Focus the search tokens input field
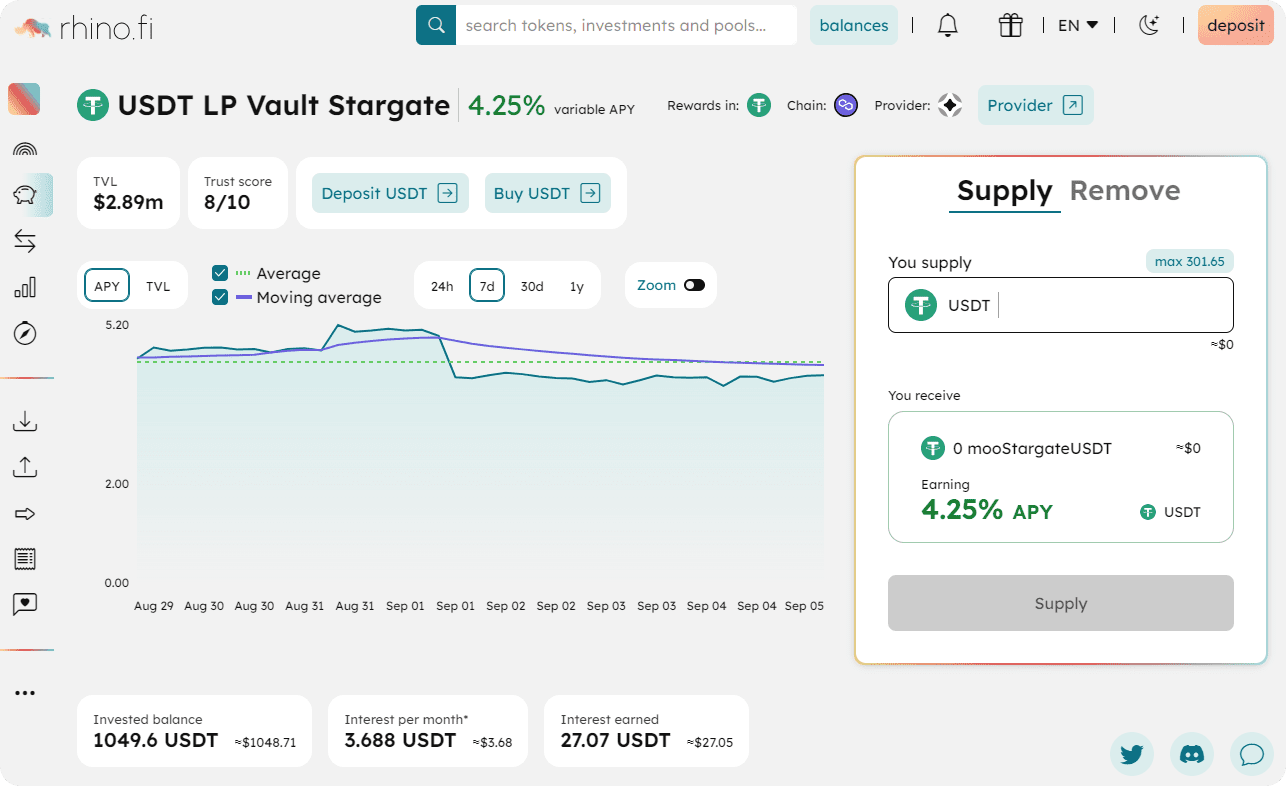This screenshot has width=1286, height=786. [x=626, y=25]
